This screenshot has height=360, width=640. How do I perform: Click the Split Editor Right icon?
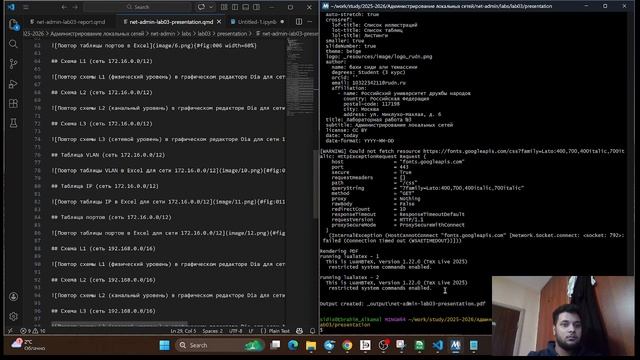[x=299, y=22]
